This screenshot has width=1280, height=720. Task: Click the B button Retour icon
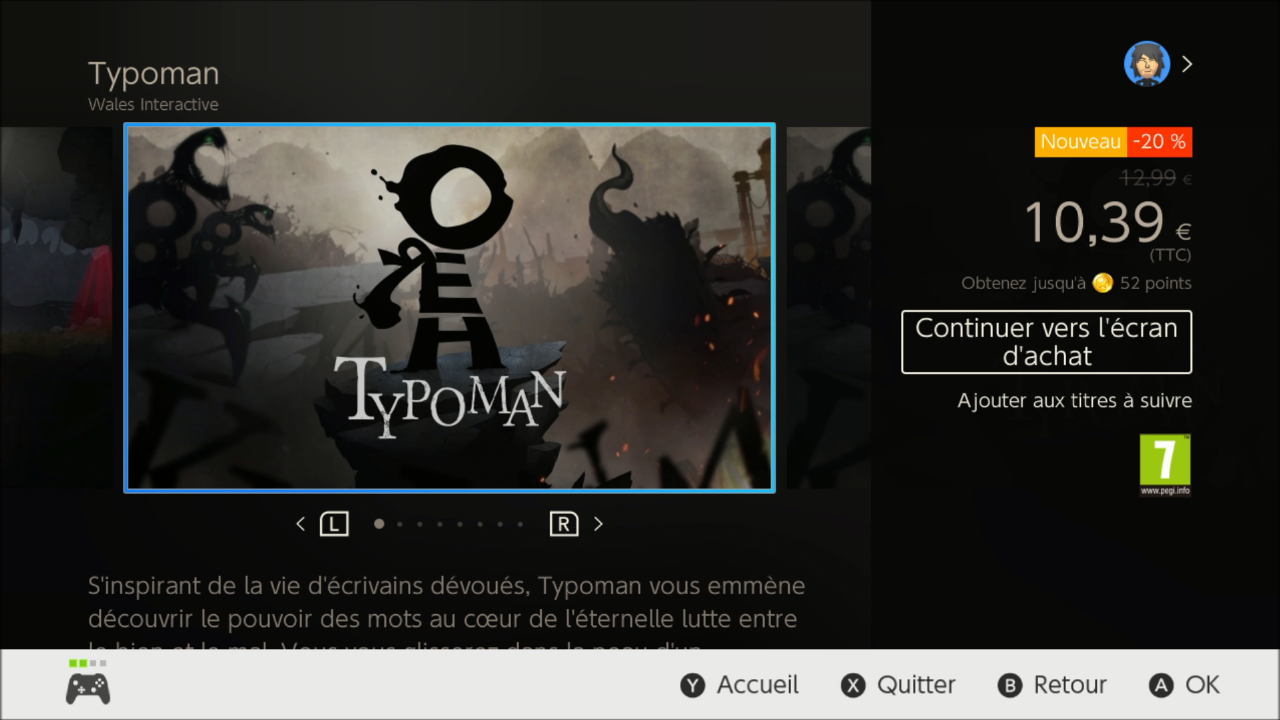[1010, 685]
